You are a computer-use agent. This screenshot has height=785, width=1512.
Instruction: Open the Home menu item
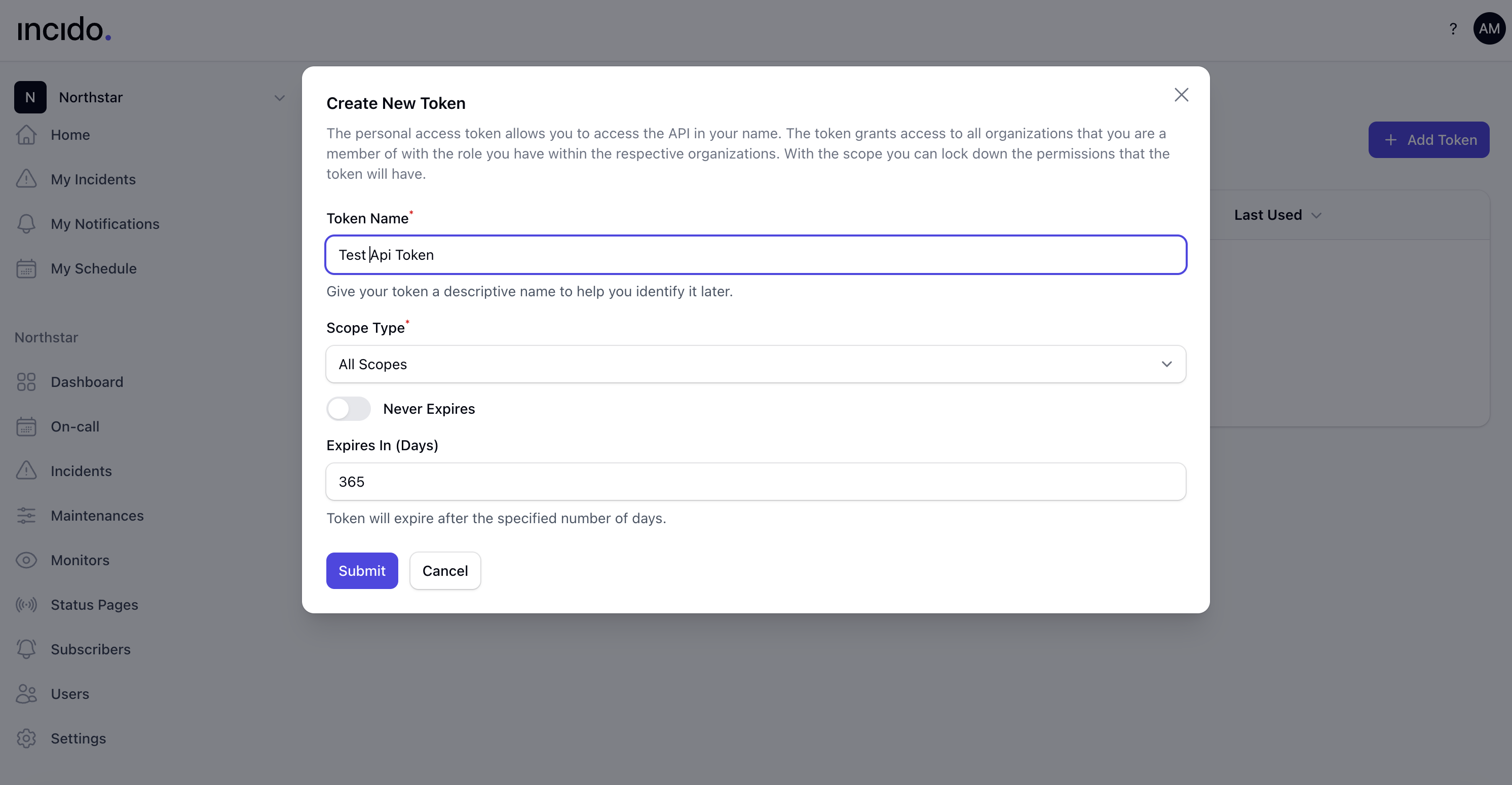tap(70, 135)
